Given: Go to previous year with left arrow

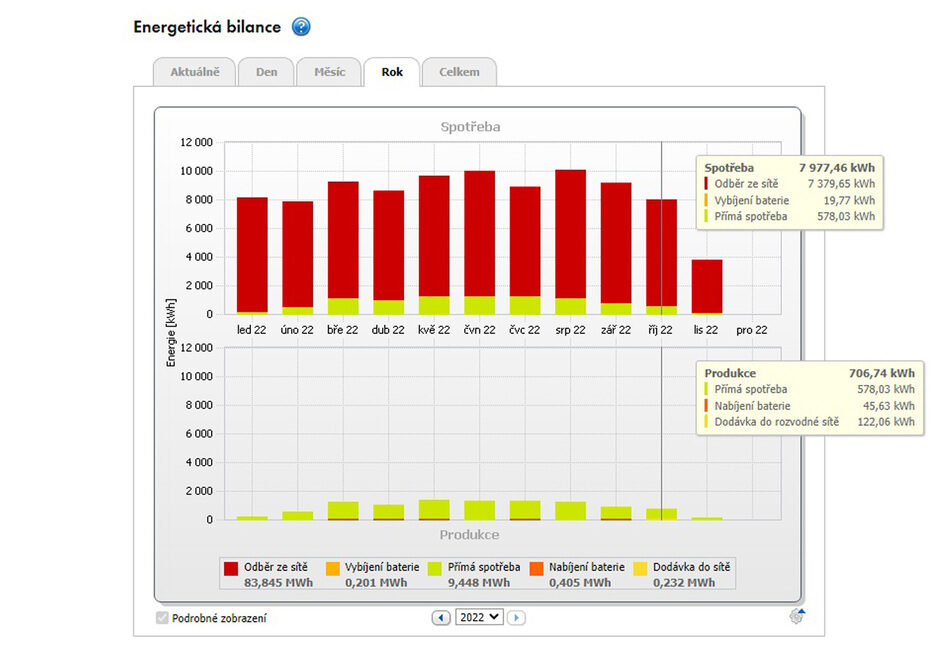Looking at the screenshot, I should [x=441, y=618].
